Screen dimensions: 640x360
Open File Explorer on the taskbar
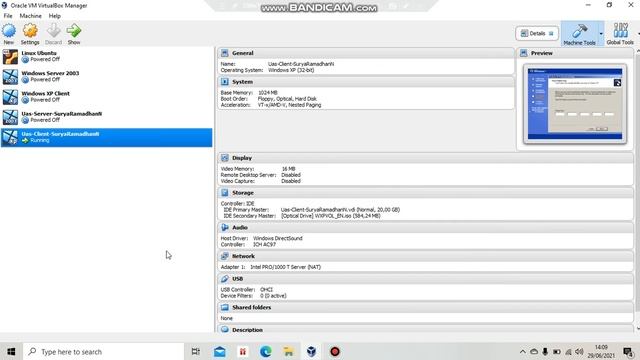pyautogui.click(x=289, y=351)
